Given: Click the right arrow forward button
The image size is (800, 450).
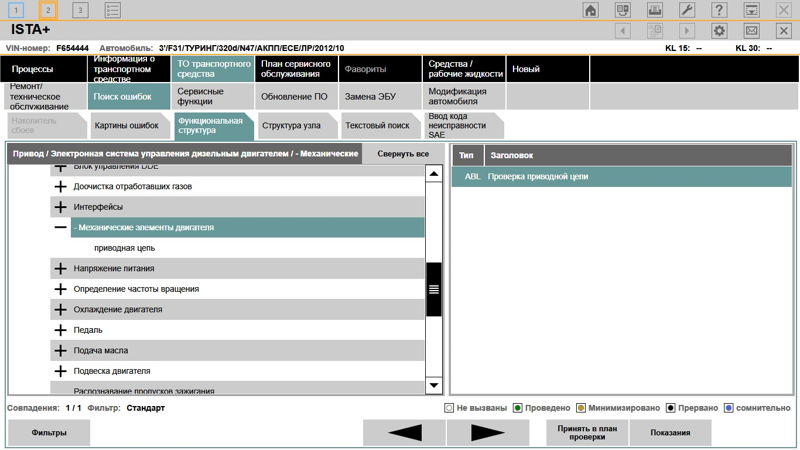Looking at the screenshot, I should (487, 432).
